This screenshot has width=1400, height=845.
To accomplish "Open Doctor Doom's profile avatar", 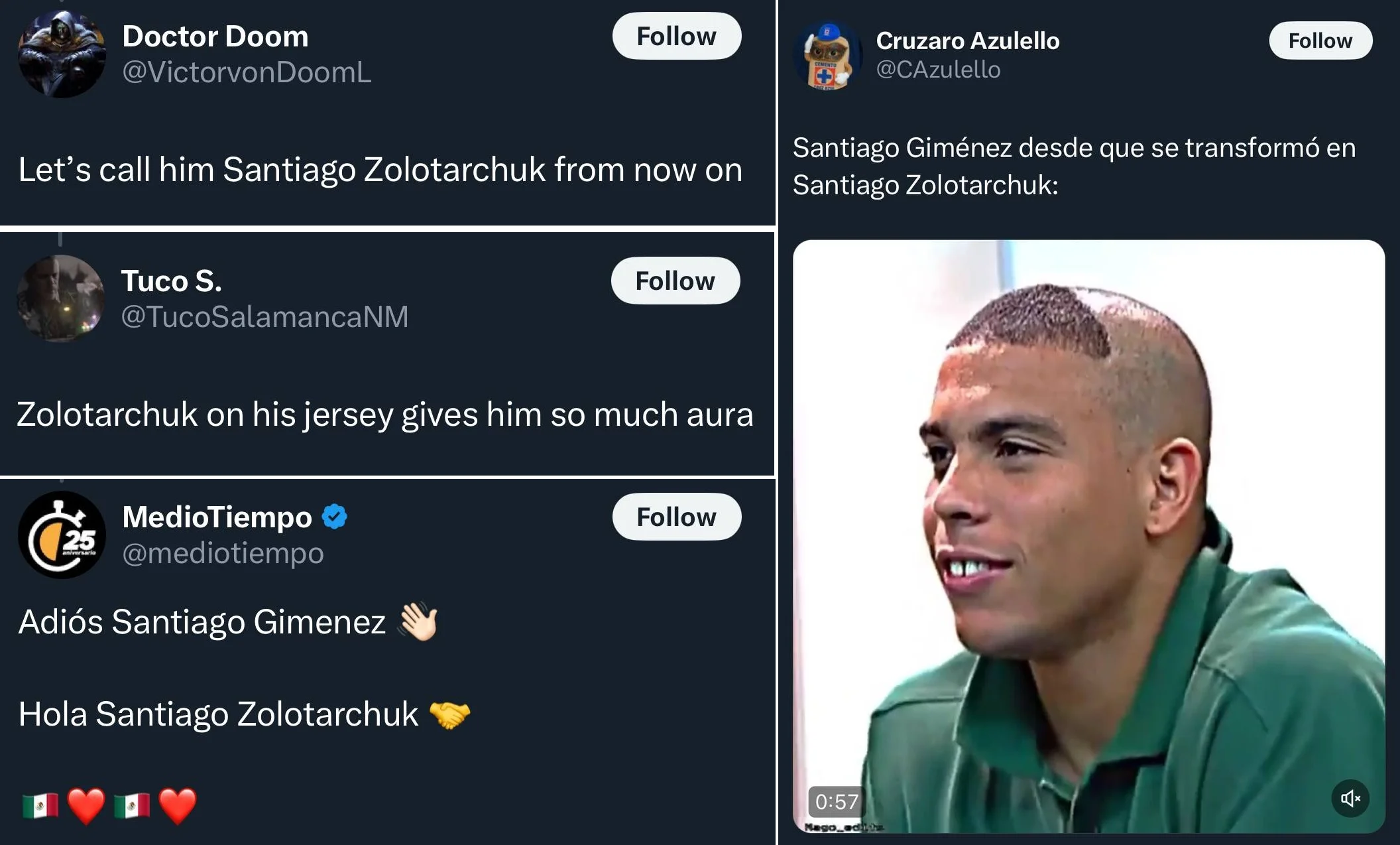I will coord(62,54).
